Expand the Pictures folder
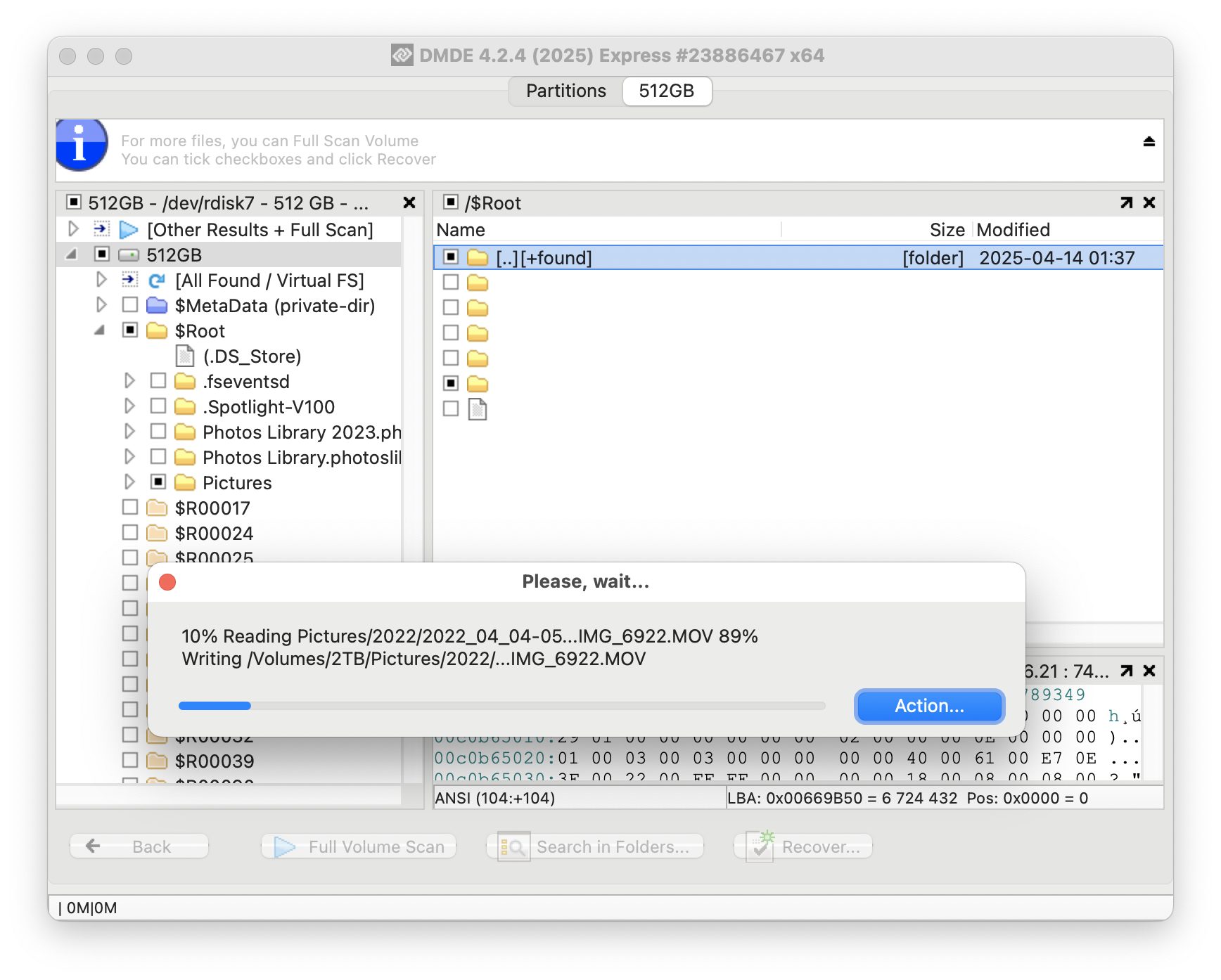1221x980 pixels. click(x=129, y=482)
